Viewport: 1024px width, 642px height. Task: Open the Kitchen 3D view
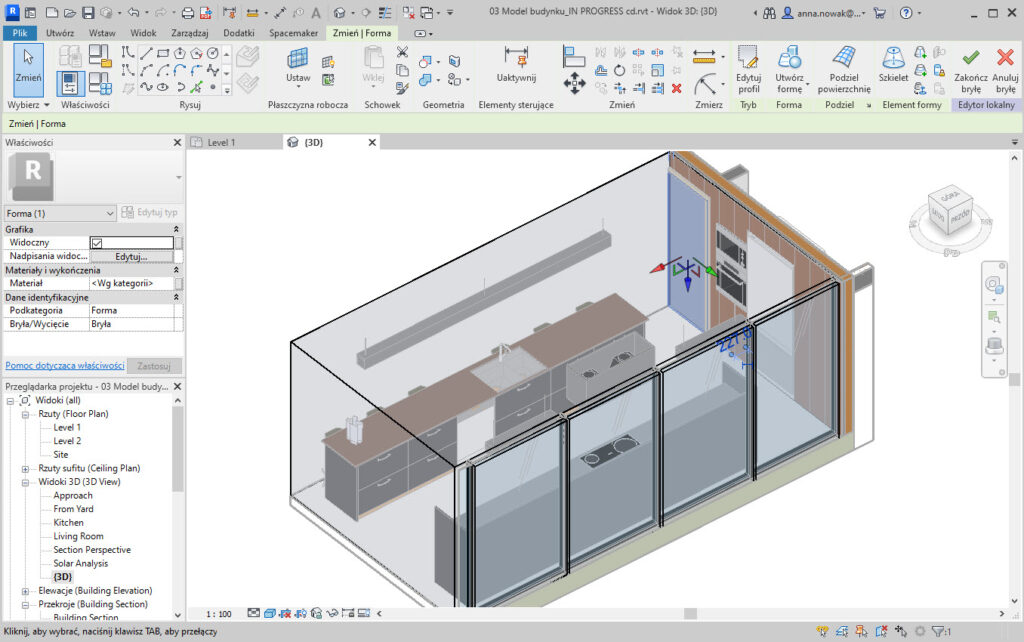(68, 523)
